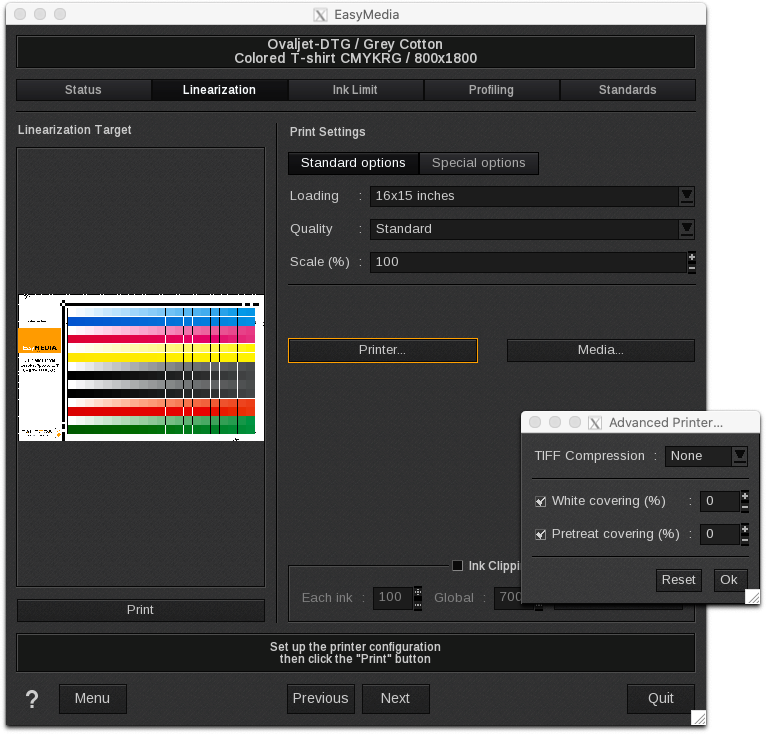Decrease the Scale percentage with minus stepper
Image resolution: width=766 pixels, height=734 pixels.
coord(691,268)
